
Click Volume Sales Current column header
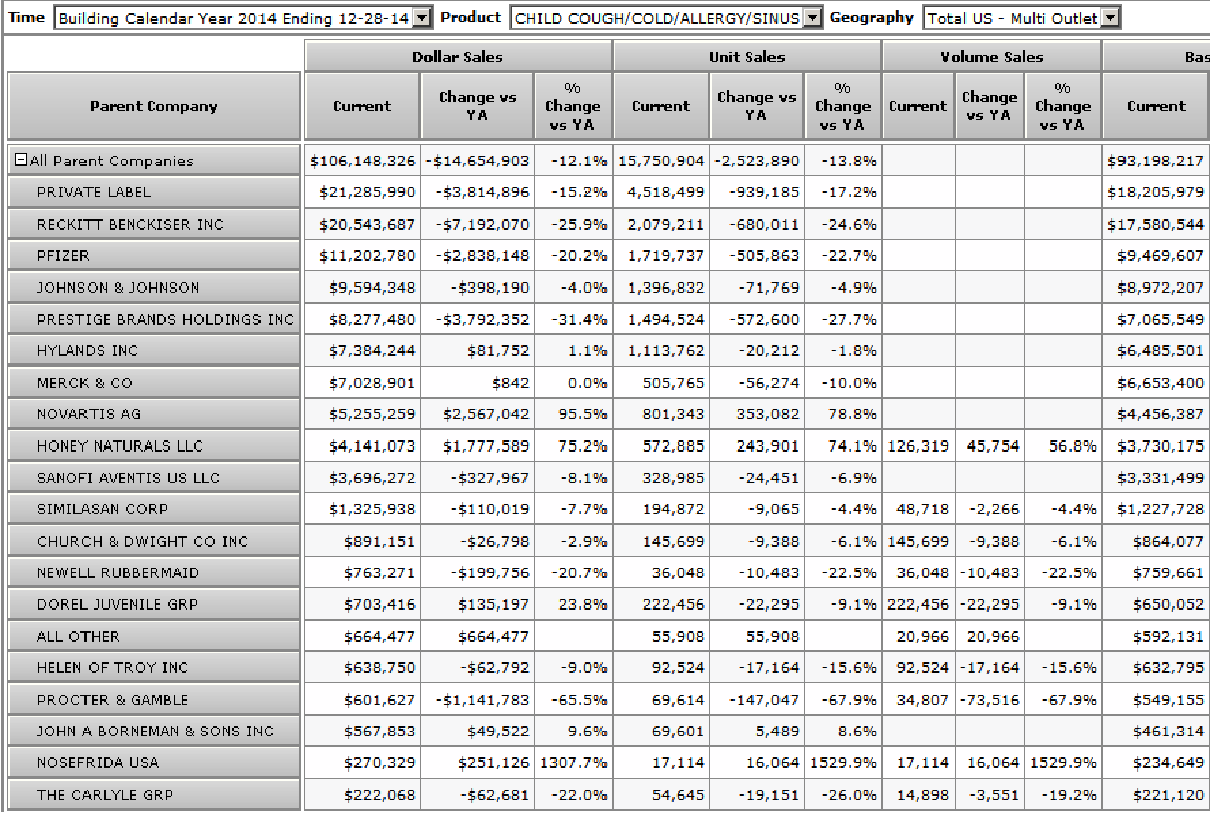point(917,106)
